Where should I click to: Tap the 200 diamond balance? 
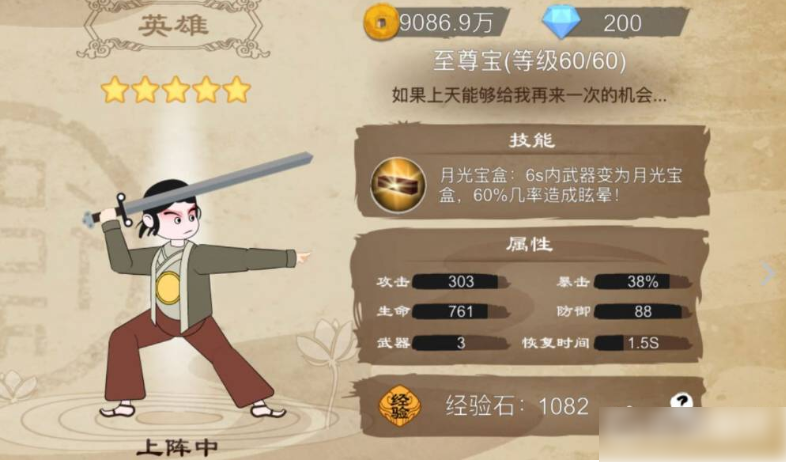pos(622,24)
